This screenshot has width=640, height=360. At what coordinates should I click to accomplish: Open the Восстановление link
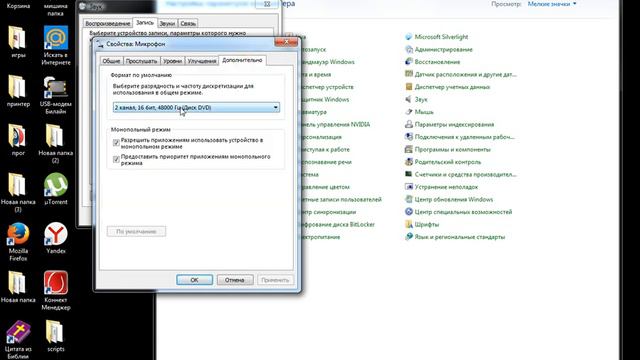click(x=437, y=62)
